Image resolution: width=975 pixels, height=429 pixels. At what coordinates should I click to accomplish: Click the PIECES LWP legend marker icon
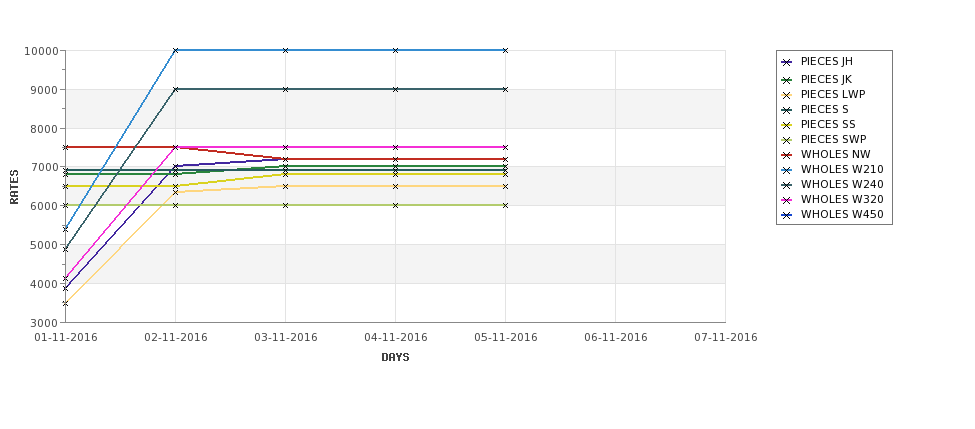[x=787, y=95]
